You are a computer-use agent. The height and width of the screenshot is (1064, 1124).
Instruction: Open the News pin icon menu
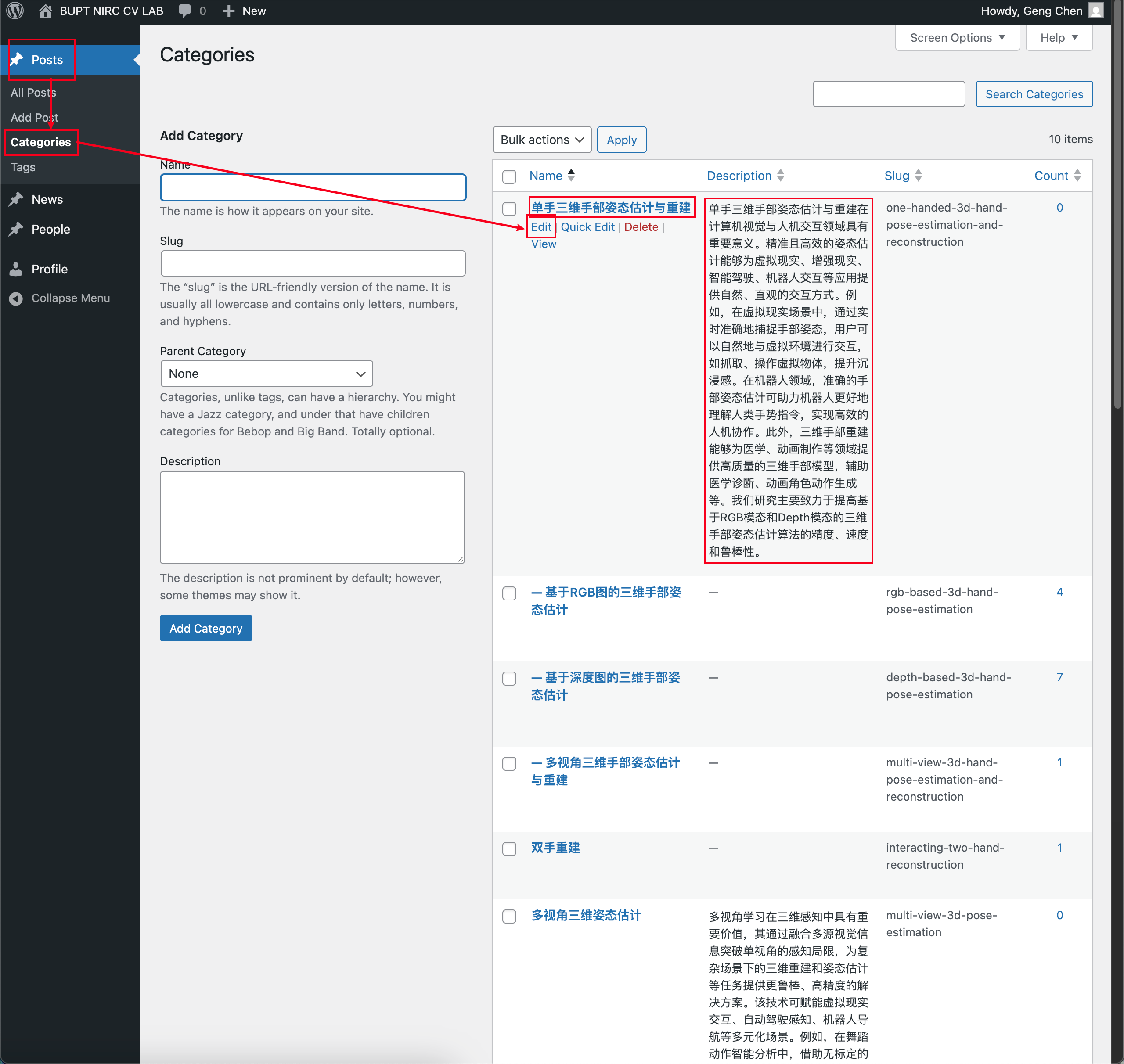tap(16, 199)
